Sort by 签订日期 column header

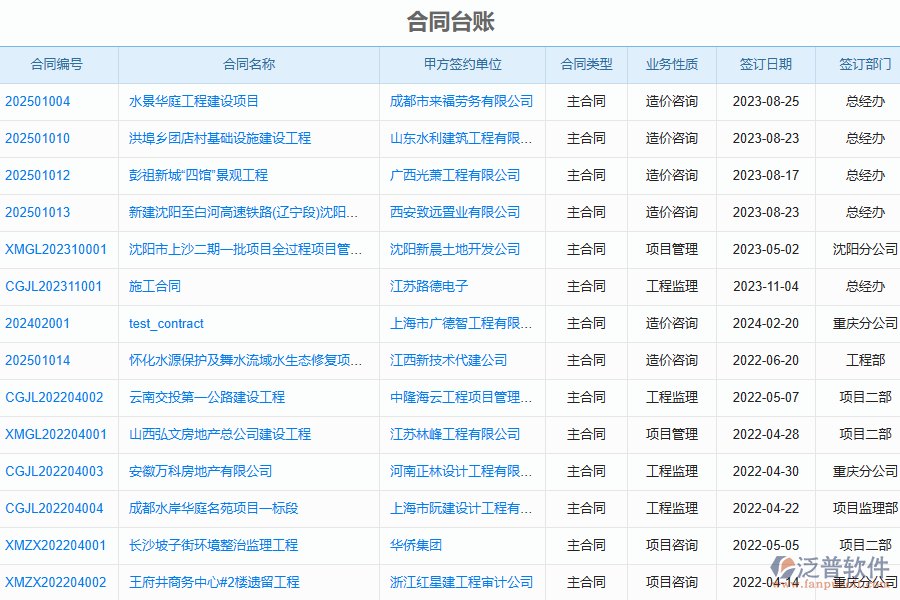[765, 64]
